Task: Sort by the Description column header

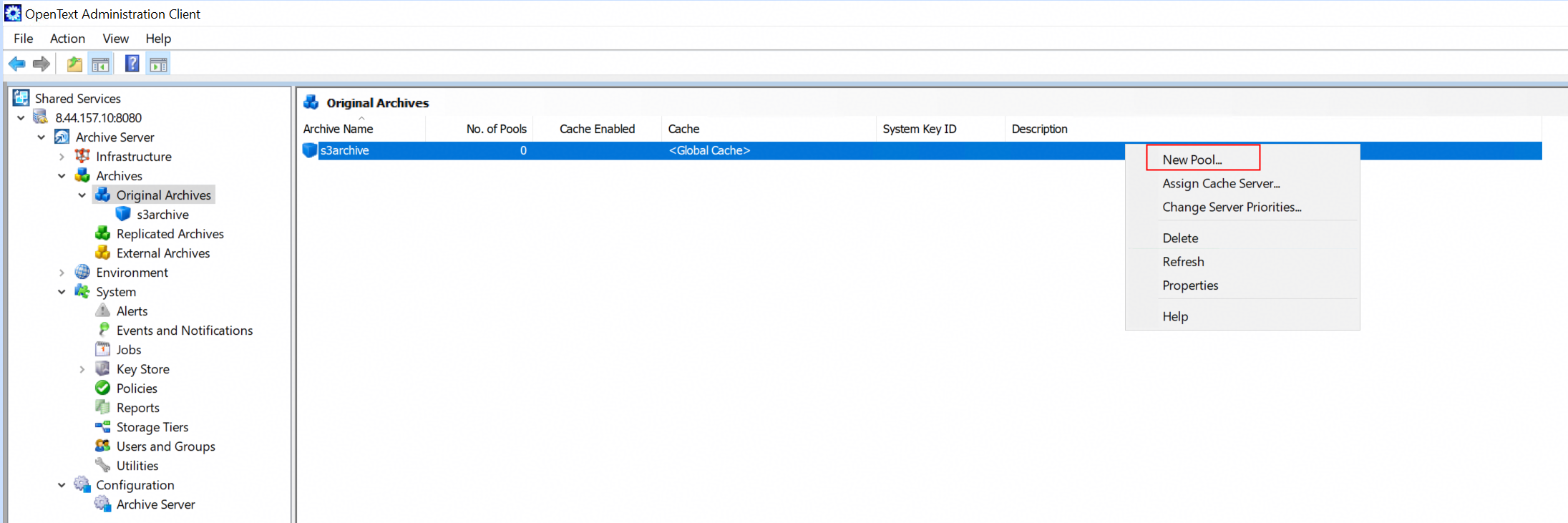Action: point(1274,129)
